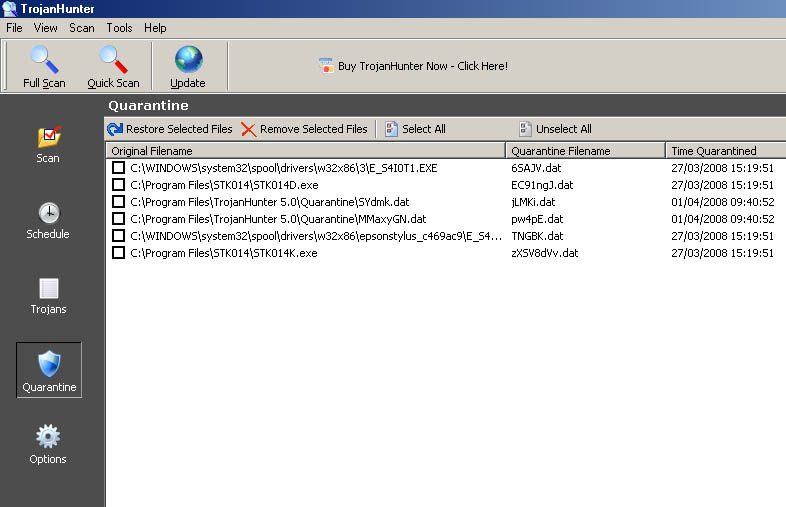
Task: Open the File menu
Action: (x=14, y=28)
